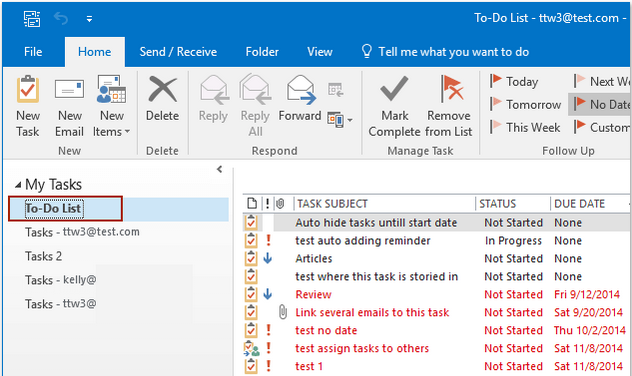The width and height of the screenshot is (632, 376).
Task: Create a New Task
Action: (x=28, y=106)
